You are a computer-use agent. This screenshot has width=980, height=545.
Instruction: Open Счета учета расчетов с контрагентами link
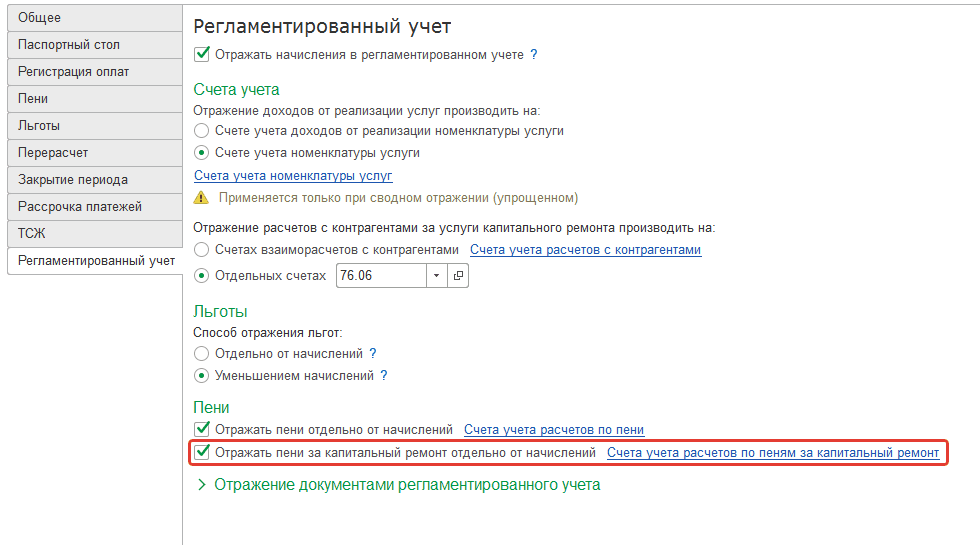click(586, 249)
